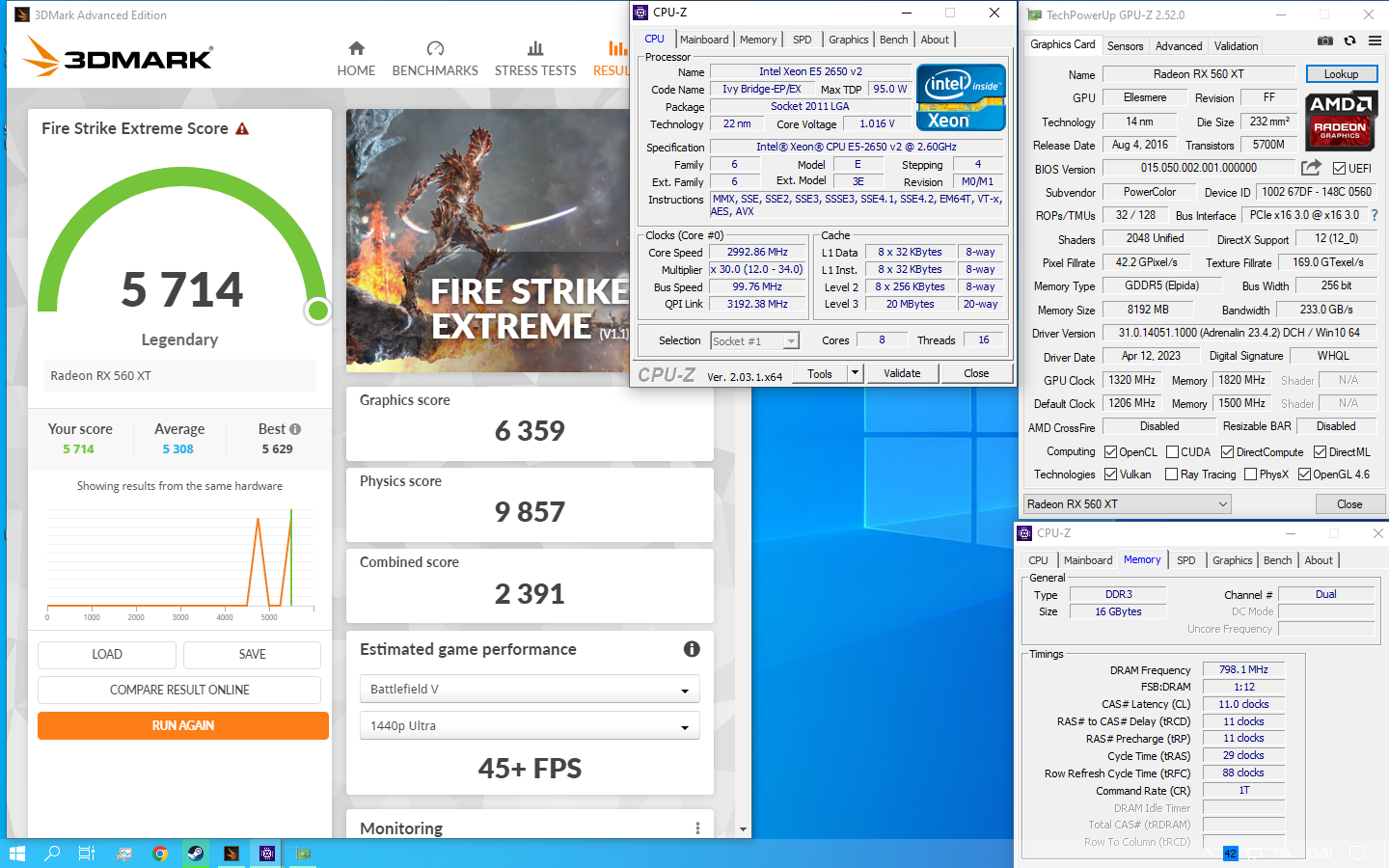The height and width of the screenshot is (868, 1389).
Task: Click the 3DMark logo in the header
Action: point(118,56)
